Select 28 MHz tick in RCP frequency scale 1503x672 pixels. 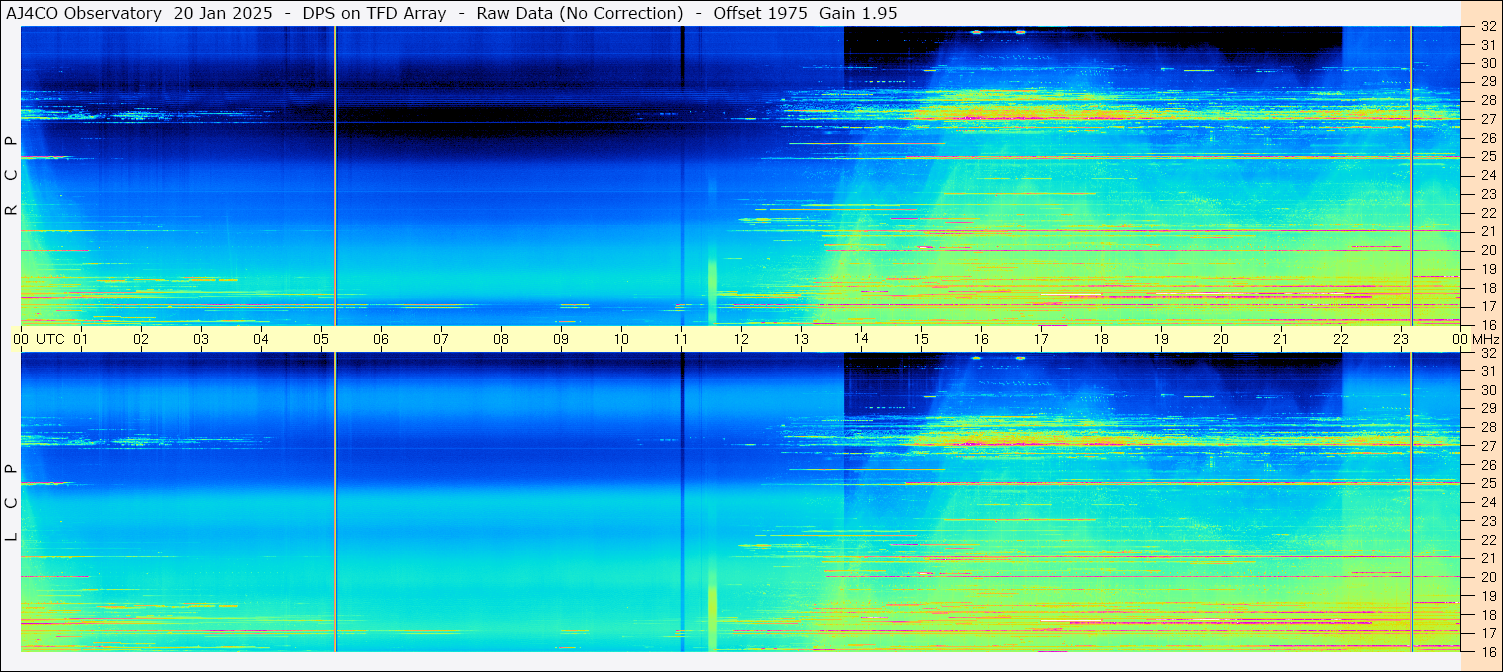(1488, 100)
